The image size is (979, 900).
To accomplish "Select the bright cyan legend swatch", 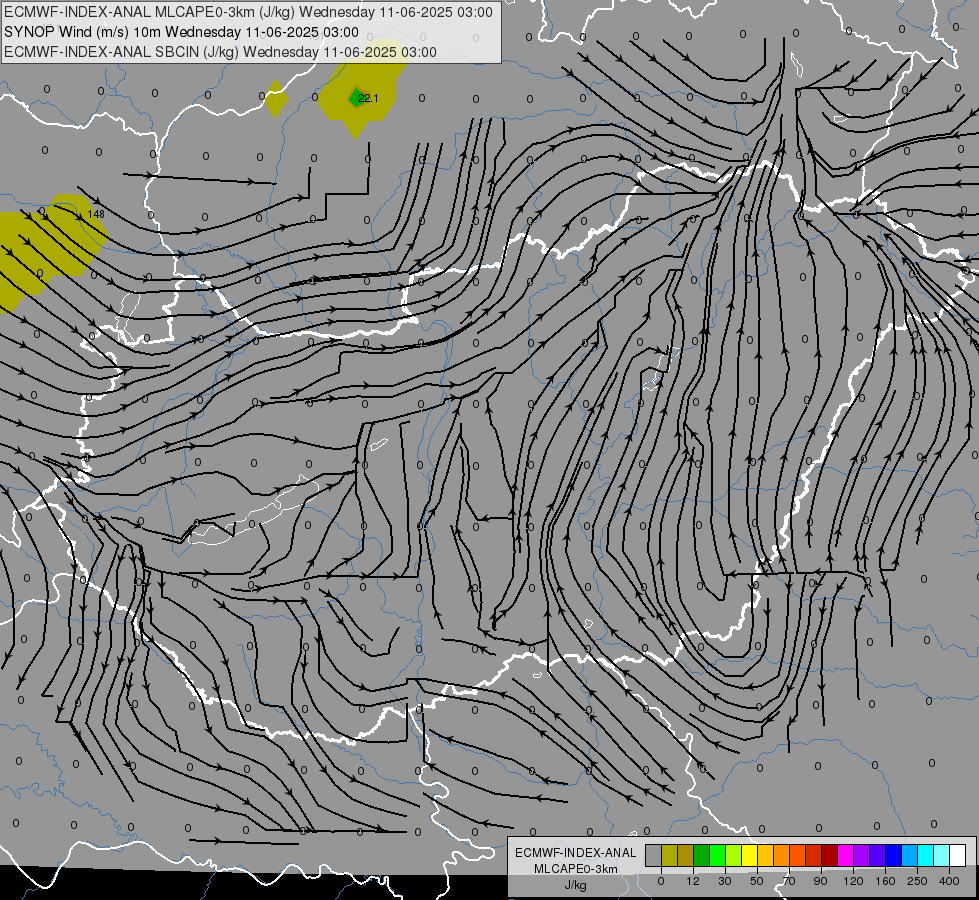I will [x=925, y=855].
